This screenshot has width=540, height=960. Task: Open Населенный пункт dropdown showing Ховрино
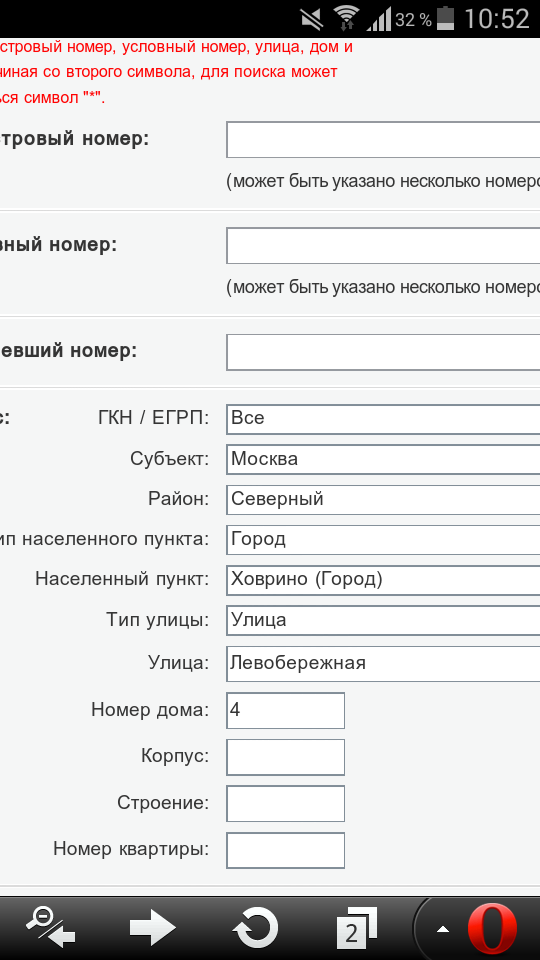pyautogui.click(x=383, y=580)
